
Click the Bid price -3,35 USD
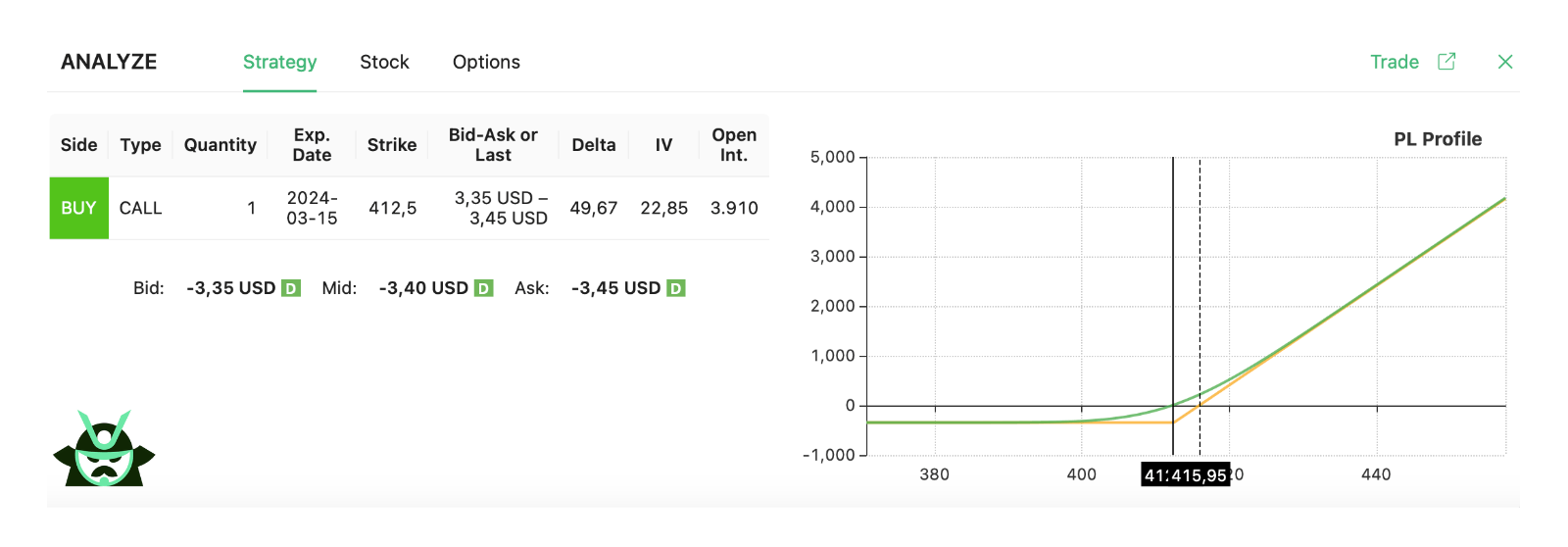pos(230,288)
